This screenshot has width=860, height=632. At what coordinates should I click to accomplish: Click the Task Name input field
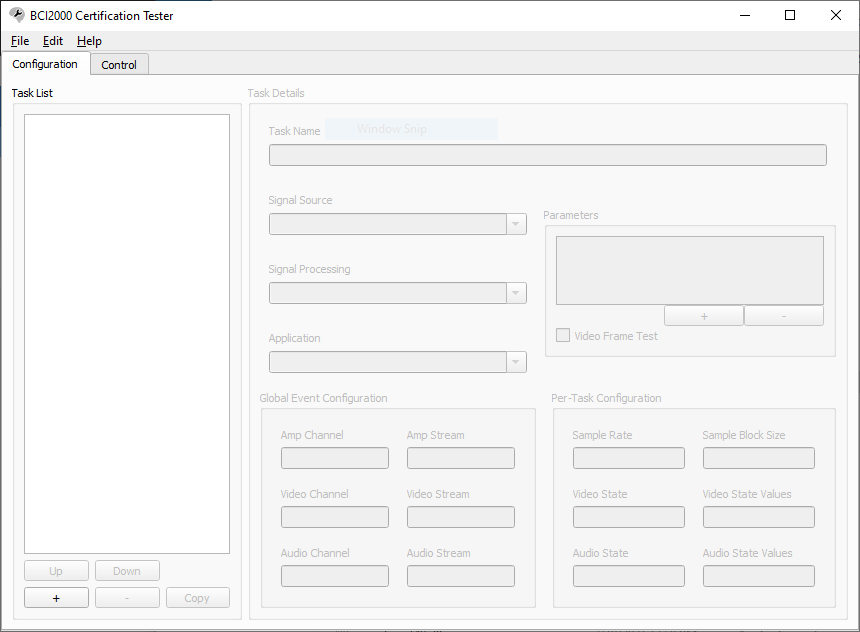click(547, 155)
